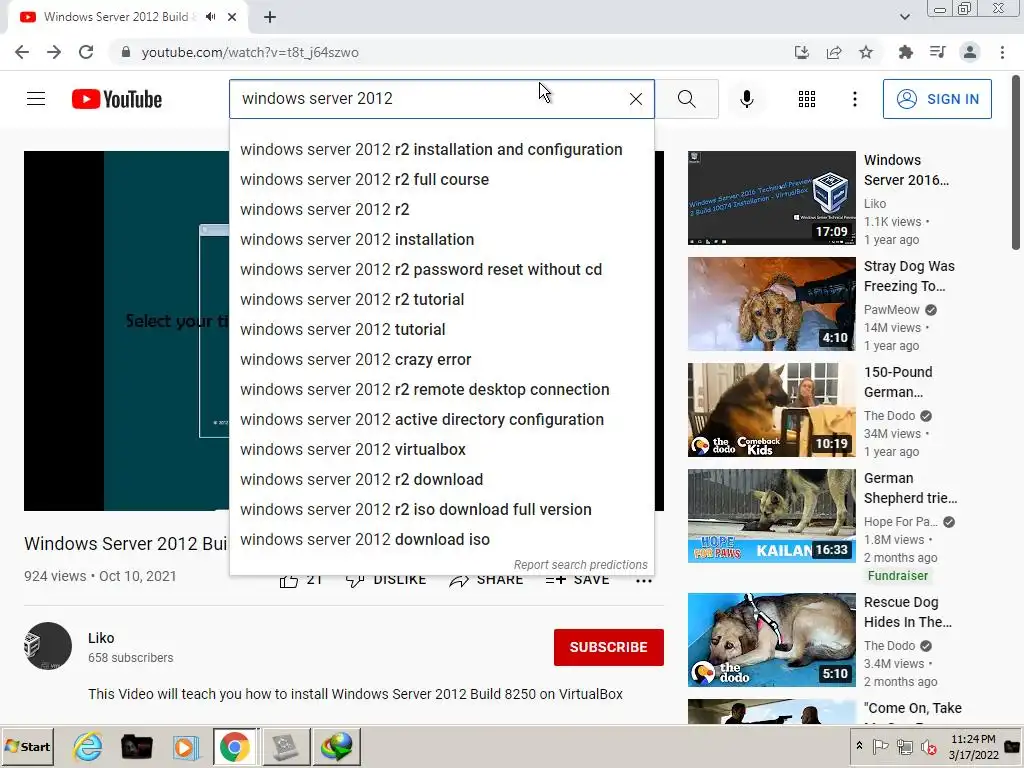
Task: Open the tab search dropdown arrow
Action: [x=904, y=17]
